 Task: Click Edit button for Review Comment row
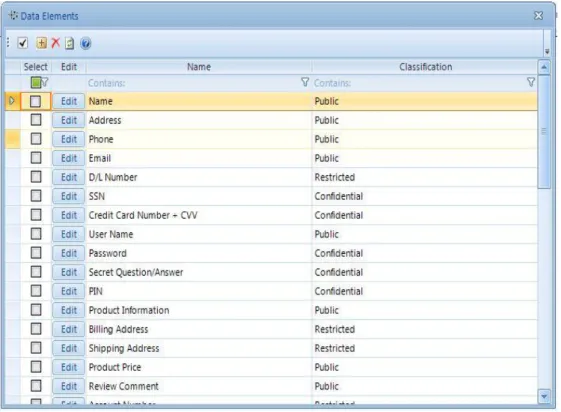pyautogui.click(x=68, y=386)
